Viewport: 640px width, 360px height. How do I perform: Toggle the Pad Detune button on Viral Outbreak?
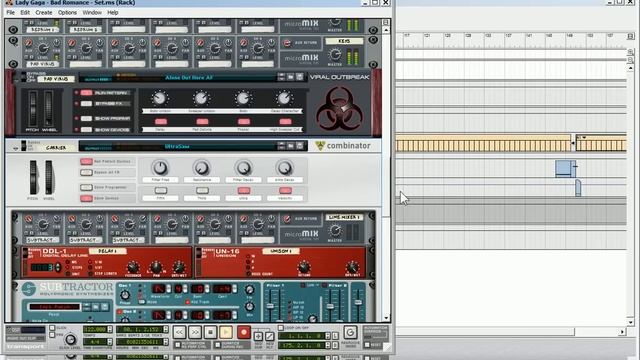(x=202, y=122)
